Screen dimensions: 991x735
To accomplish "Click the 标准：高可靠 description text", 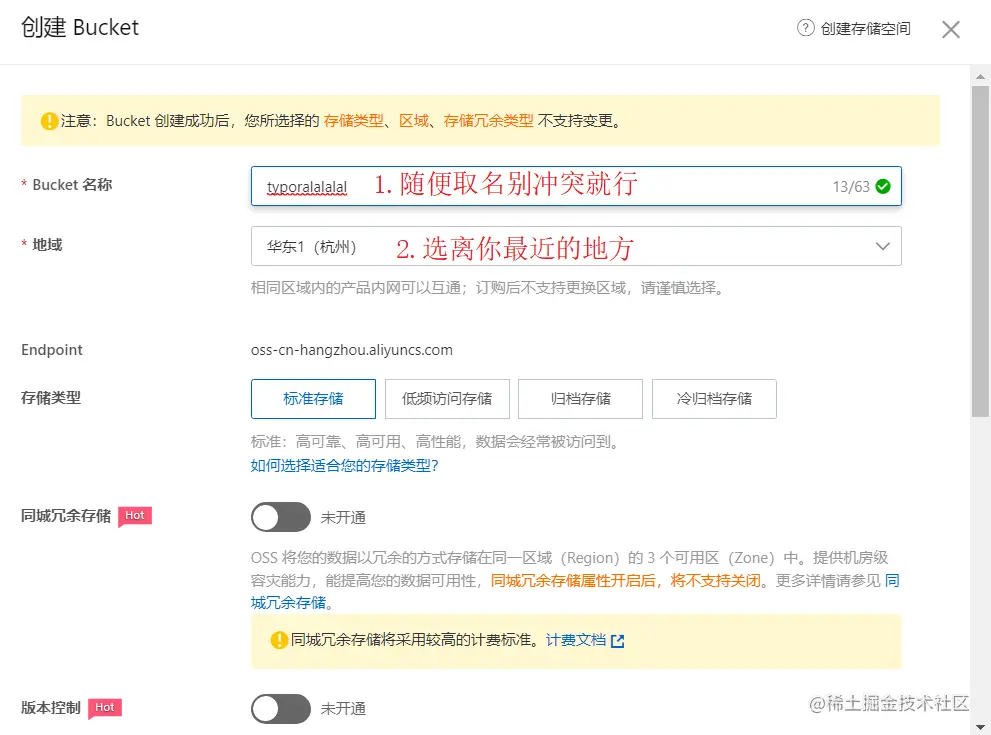I will (x=435, y=442).
